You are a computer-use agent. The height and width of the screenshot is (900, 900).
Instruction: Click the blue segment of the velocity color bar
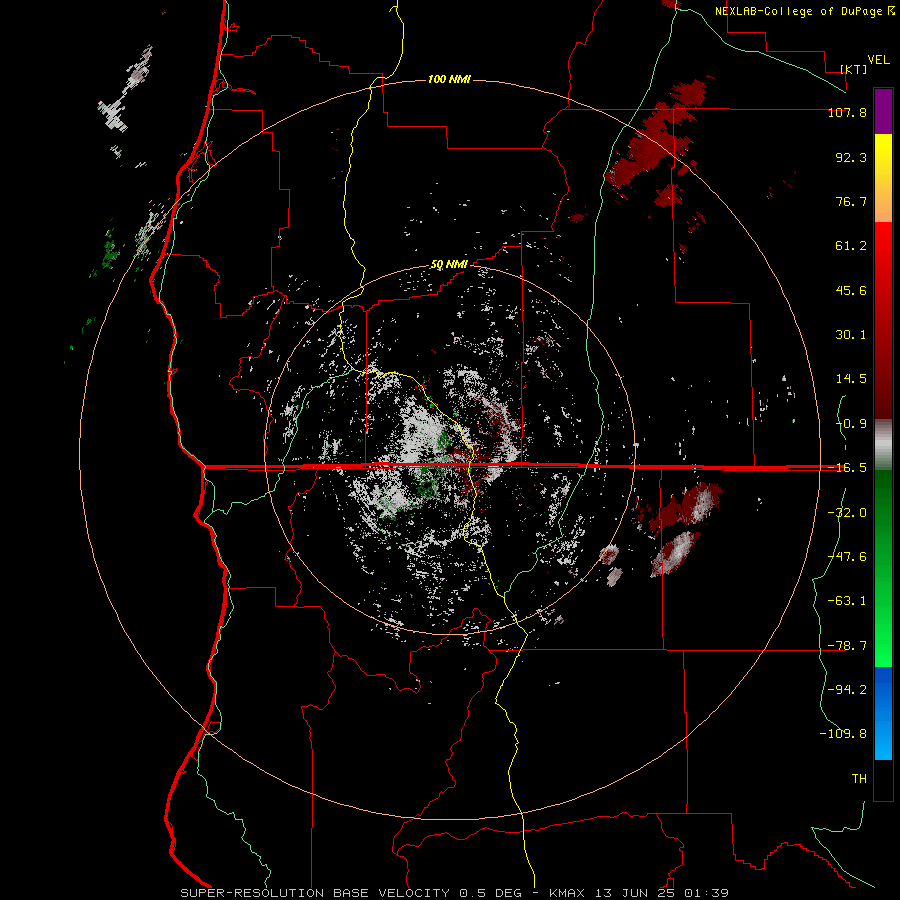[x=883, y=713]
